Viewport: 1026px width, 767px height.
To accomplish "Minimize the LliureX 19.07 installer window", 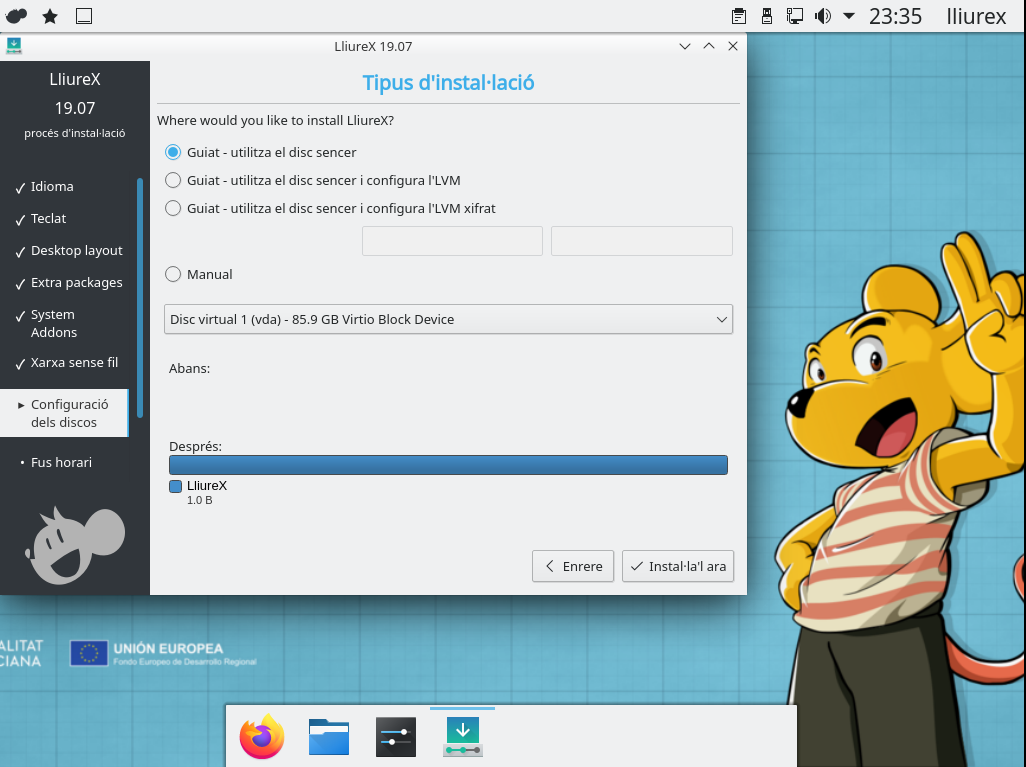I will pos(685,46).
